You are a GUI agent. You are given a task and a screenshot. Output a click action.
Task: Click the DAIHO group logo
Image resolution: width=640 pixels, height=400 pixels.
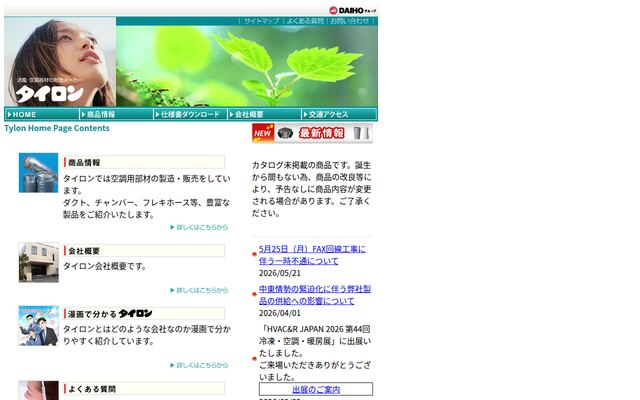pyautogui.click(x=353, y=10)
